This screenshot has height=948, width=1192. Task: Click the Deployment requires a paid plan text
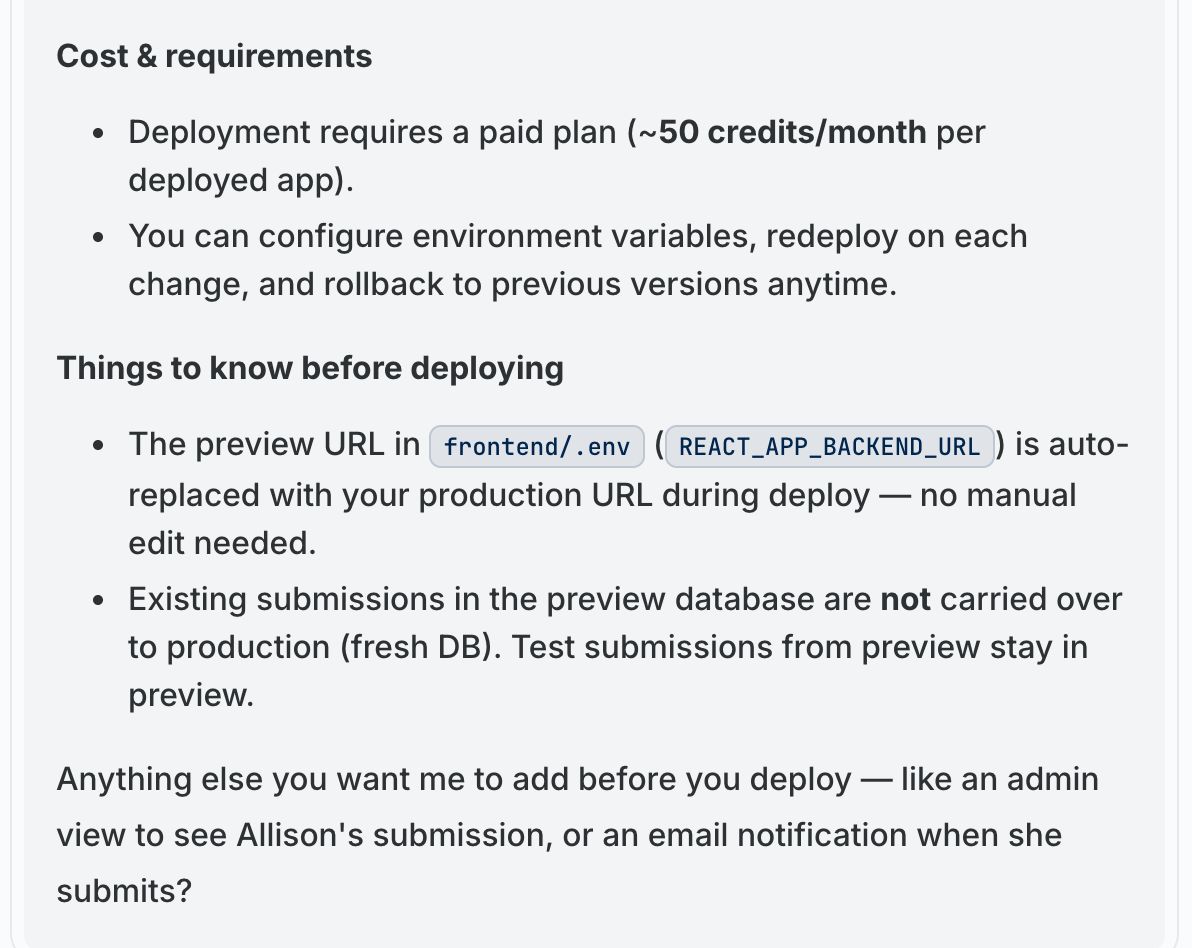tap(372, 132)
